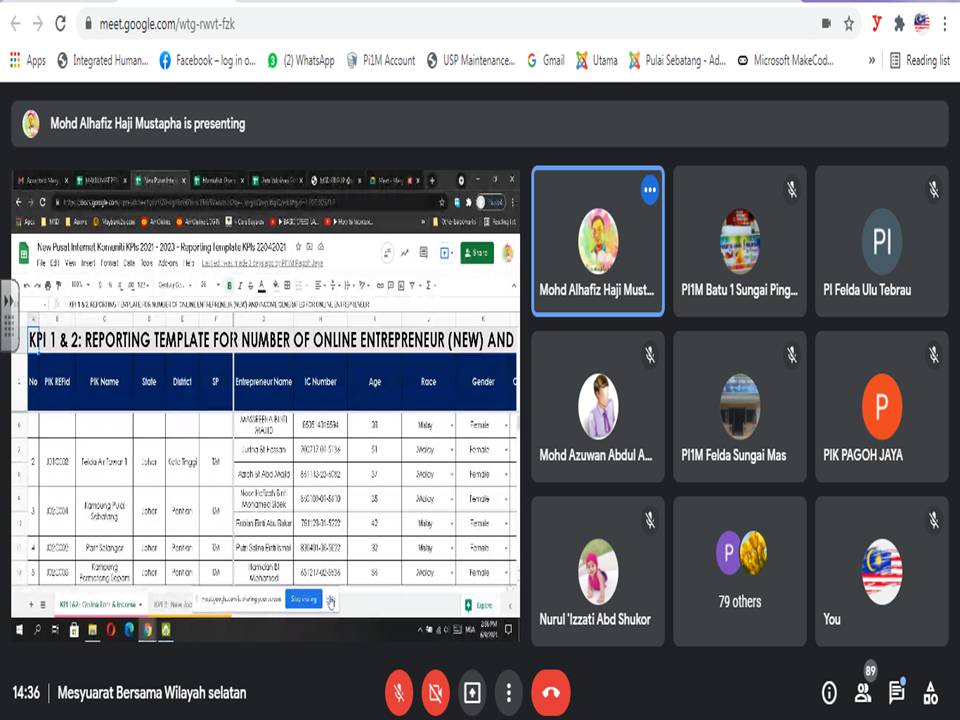
Task: Open the chat panel
Action: (897, 693)
